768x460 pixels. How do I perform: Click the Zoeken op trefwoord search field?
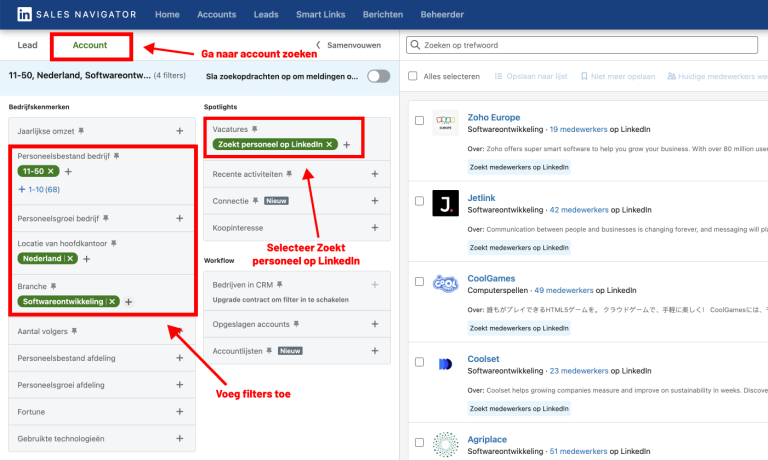click(x=582, y=45)
